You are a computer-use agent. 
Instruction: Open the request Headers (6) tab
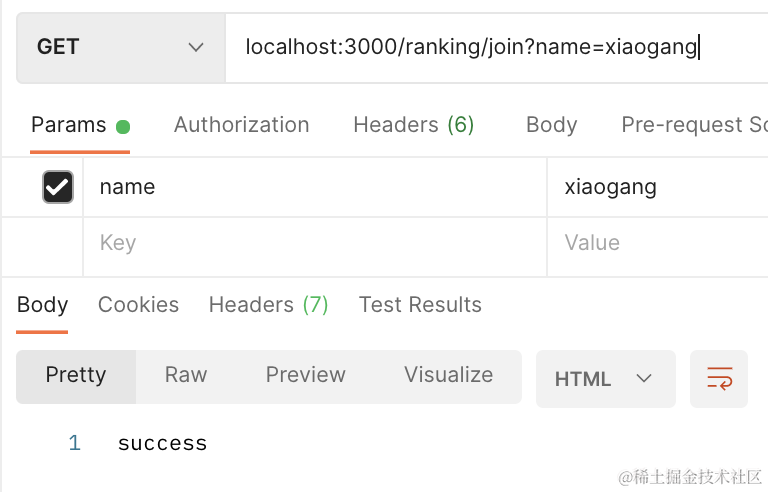[x=413, y=125]
